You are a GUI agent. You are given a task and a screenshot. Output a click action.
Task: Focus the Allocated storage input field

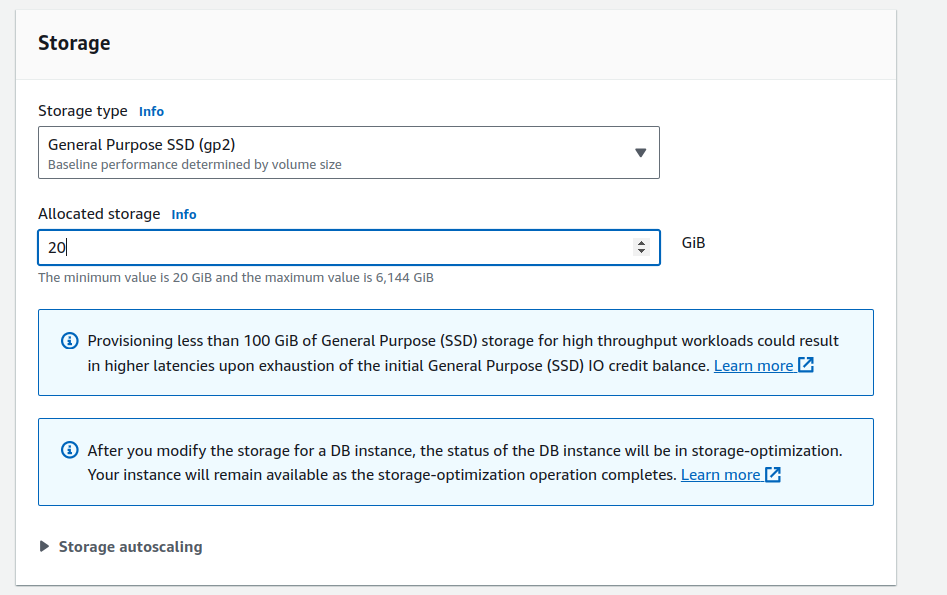(330, 247)
